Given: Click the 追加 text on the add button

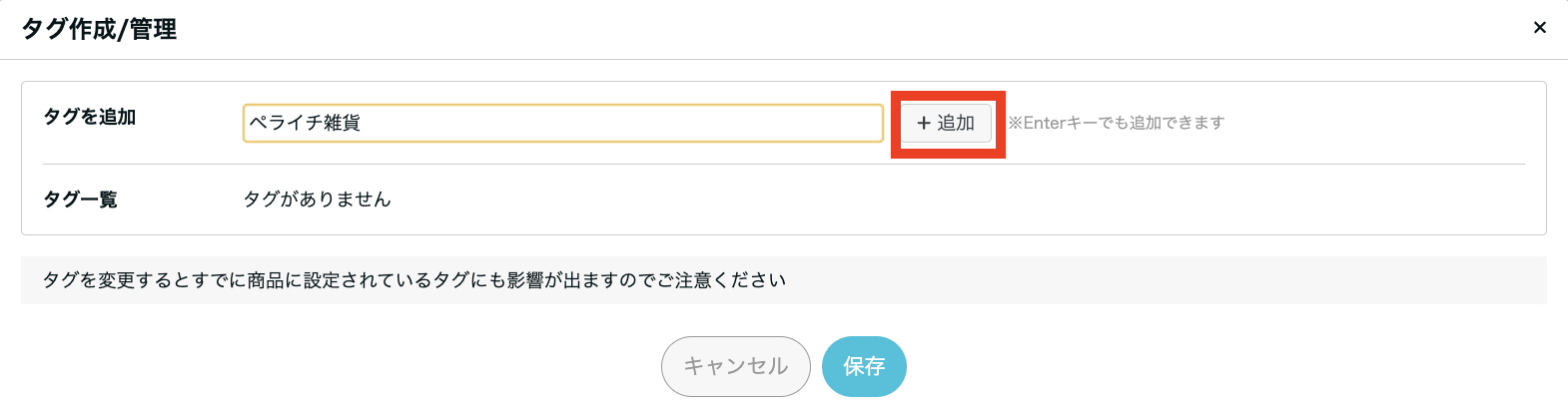Looking at the screenshot, I should pos(956,124).
